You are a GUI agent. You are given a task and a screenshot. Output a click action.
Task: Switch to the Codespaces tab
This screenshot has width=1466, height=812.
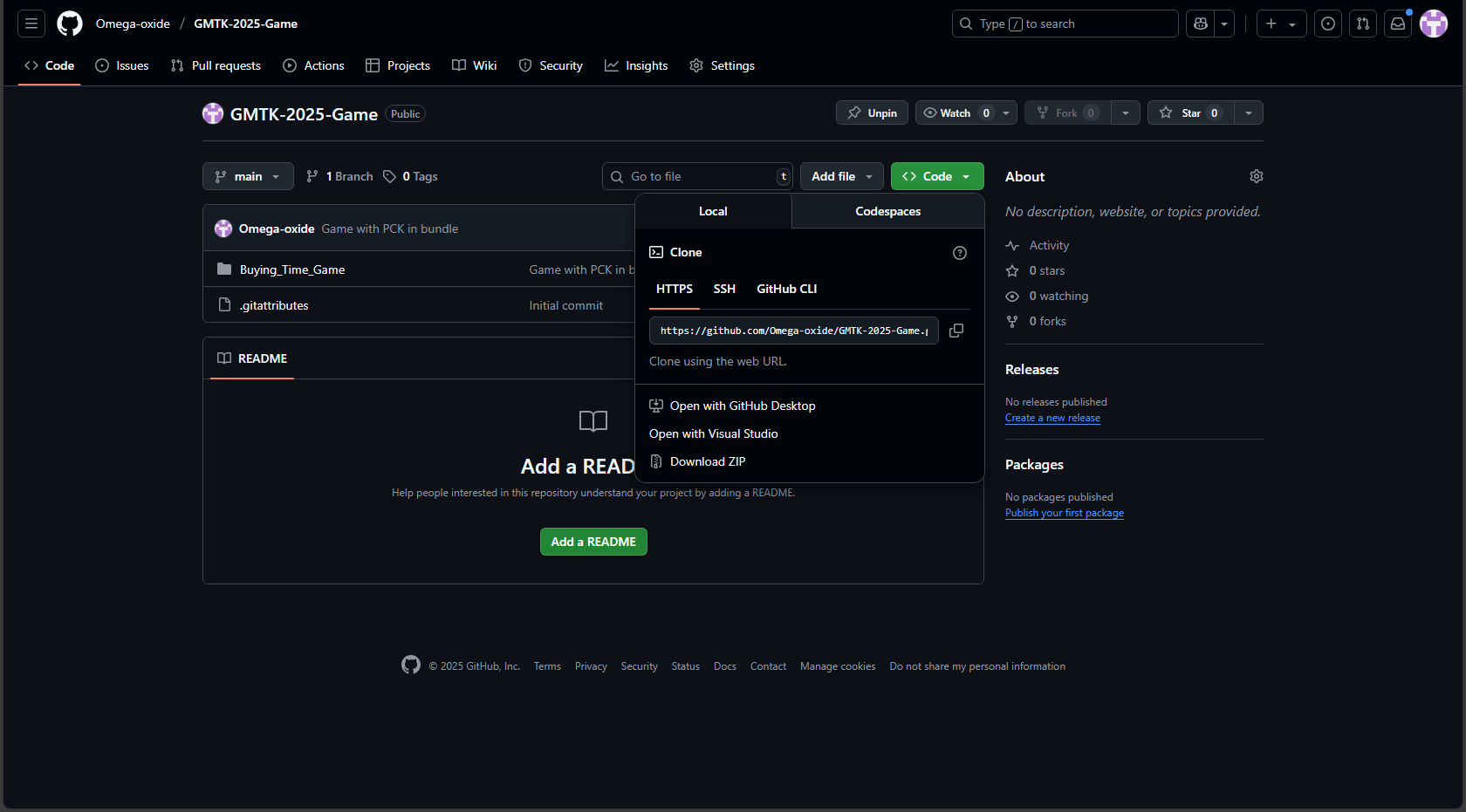(x=888, y=211)
